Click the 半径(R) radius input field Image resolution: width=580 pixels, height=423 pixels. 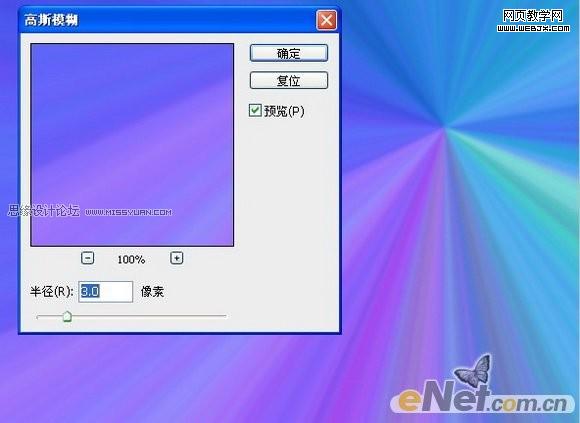point(106,292)
